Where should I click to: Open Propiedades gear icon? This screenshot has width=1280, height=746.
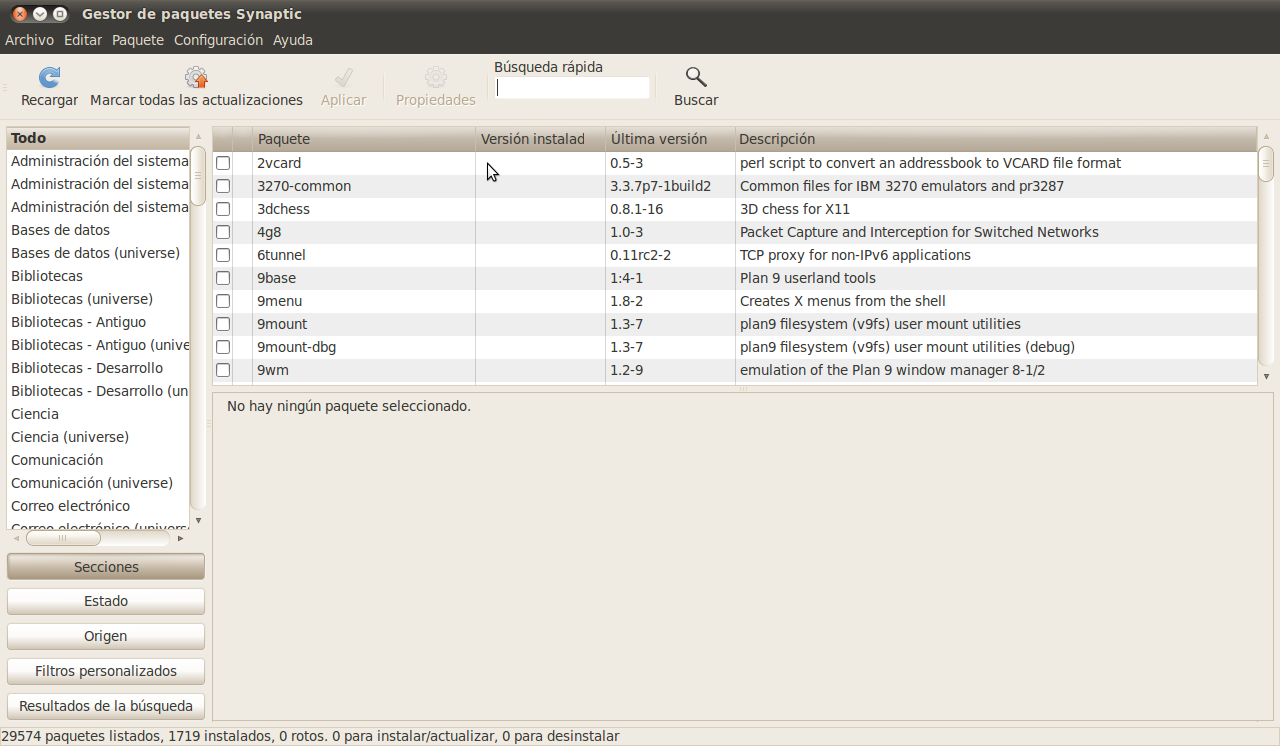point(435,77)
